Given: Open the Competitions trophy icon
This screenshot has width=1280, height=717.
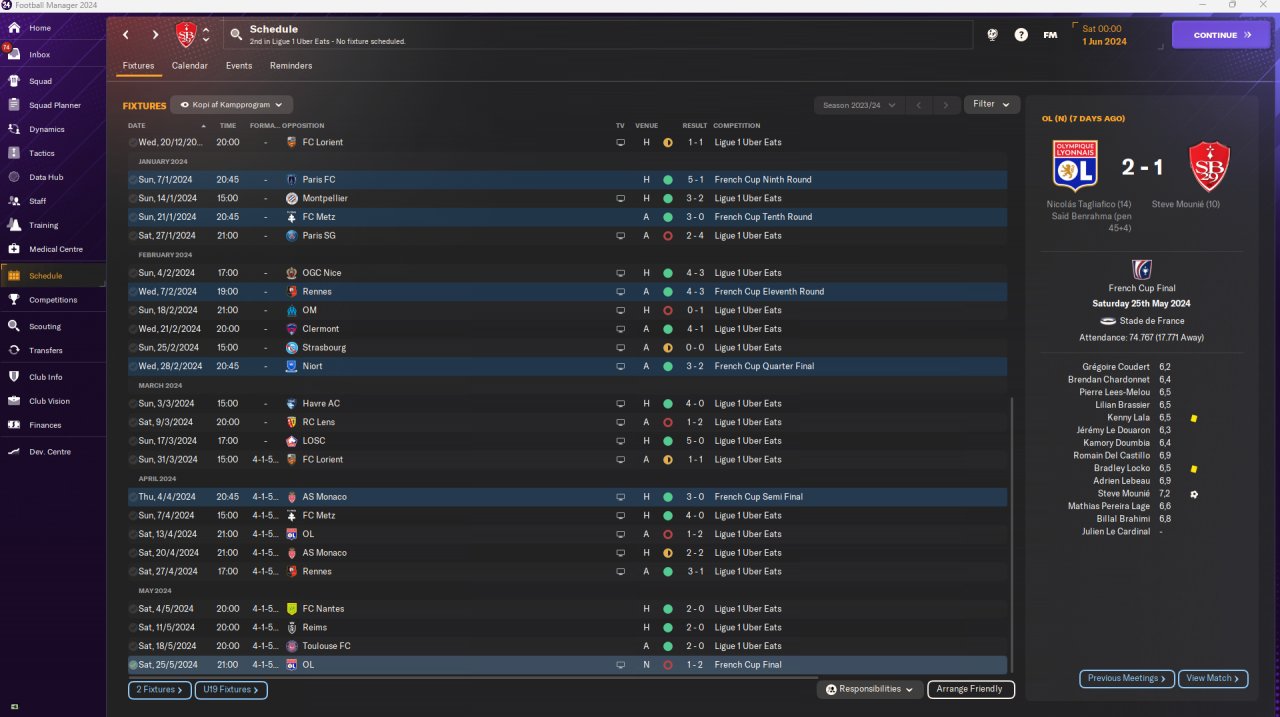Looking at the screenshot, I should click(14, 299).
